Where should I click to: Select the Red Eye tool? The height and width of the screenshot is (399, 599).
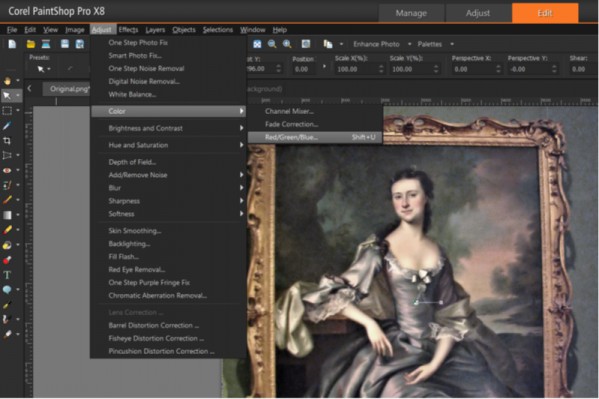pyautogui.click(x=7, y=170)
